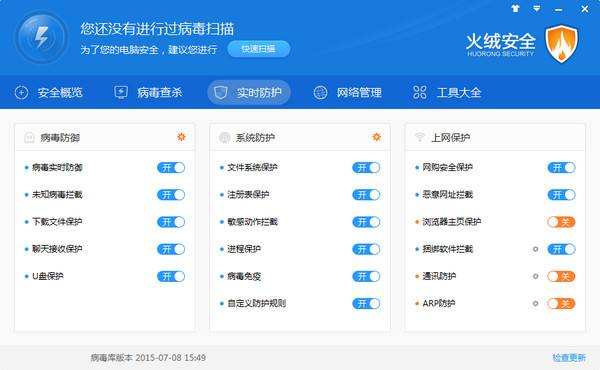600x370 pixels.
Task: Open the title bar dropdown menu icon
Action: pyautogui.click(x=537, y=8)
